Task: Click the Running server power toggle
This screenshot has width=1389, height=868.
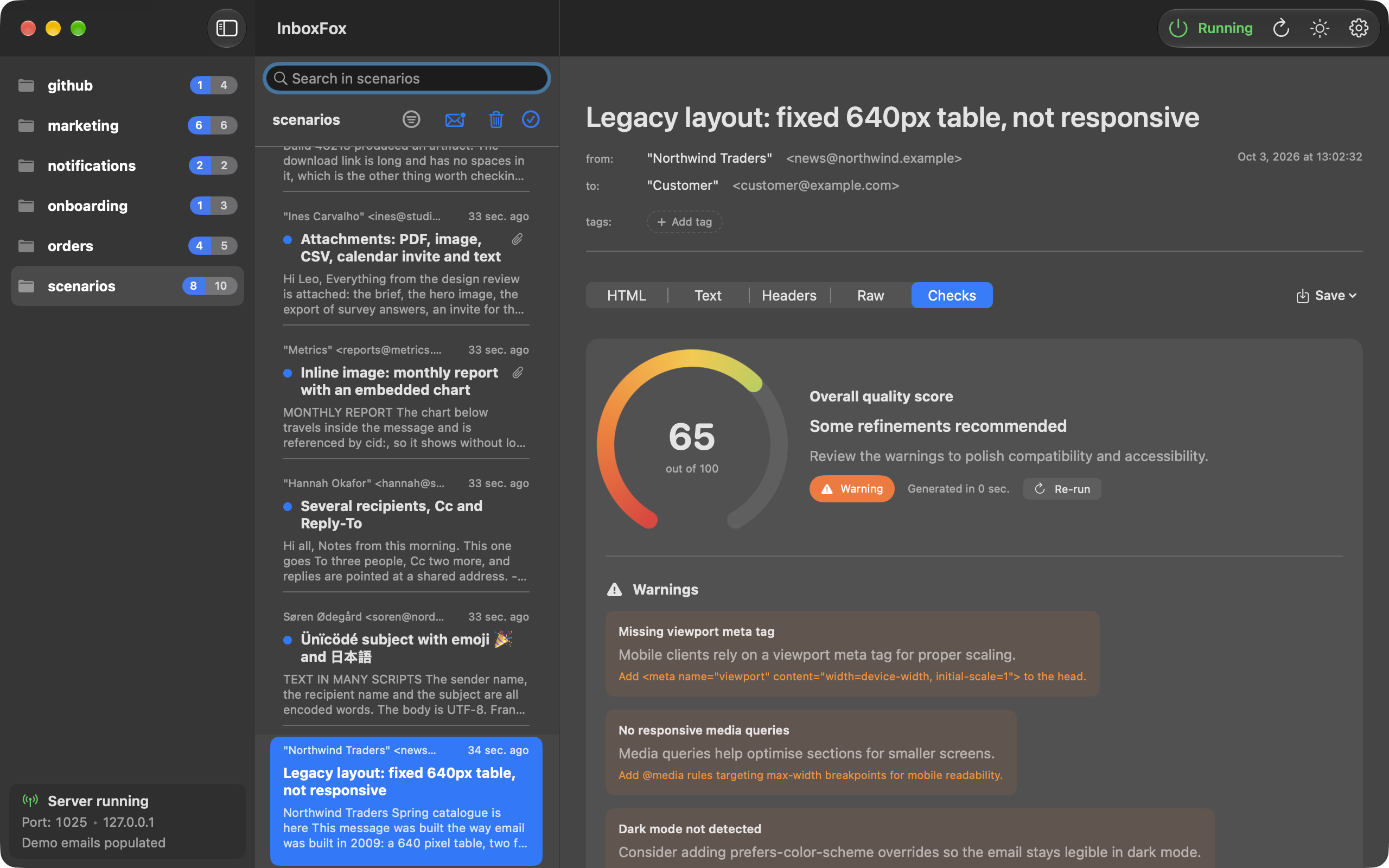Action: [x=1211, y=28]
